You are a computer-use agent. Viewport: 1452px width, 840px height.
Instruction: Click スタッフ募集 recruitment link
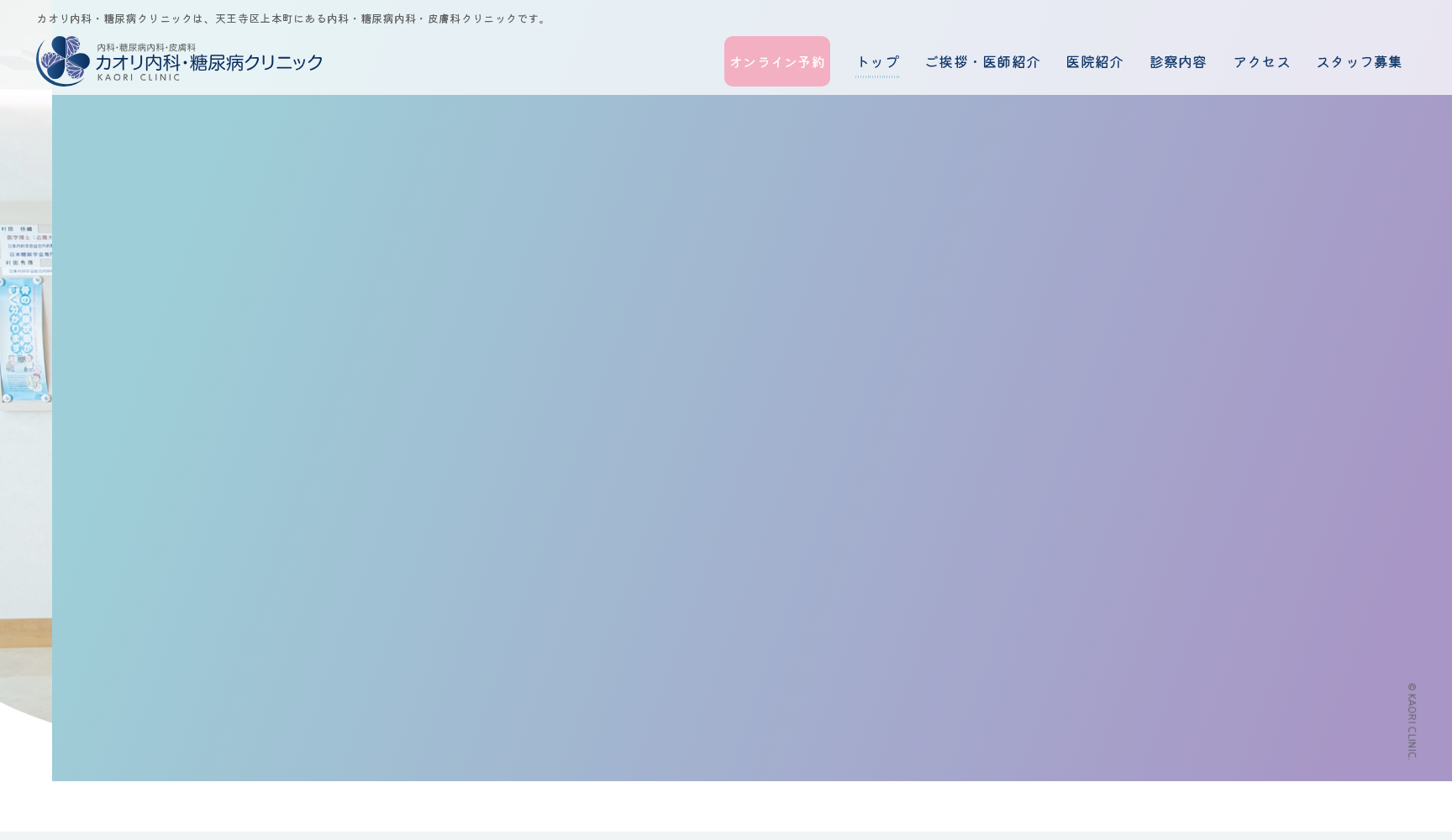click(x=1359, y=62)
